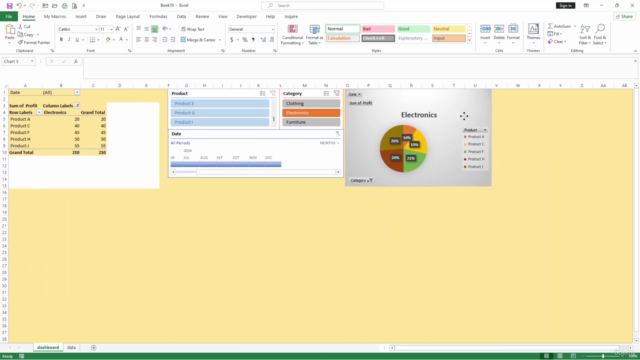Toggle Multi-Select in the Product slicer

262,93
